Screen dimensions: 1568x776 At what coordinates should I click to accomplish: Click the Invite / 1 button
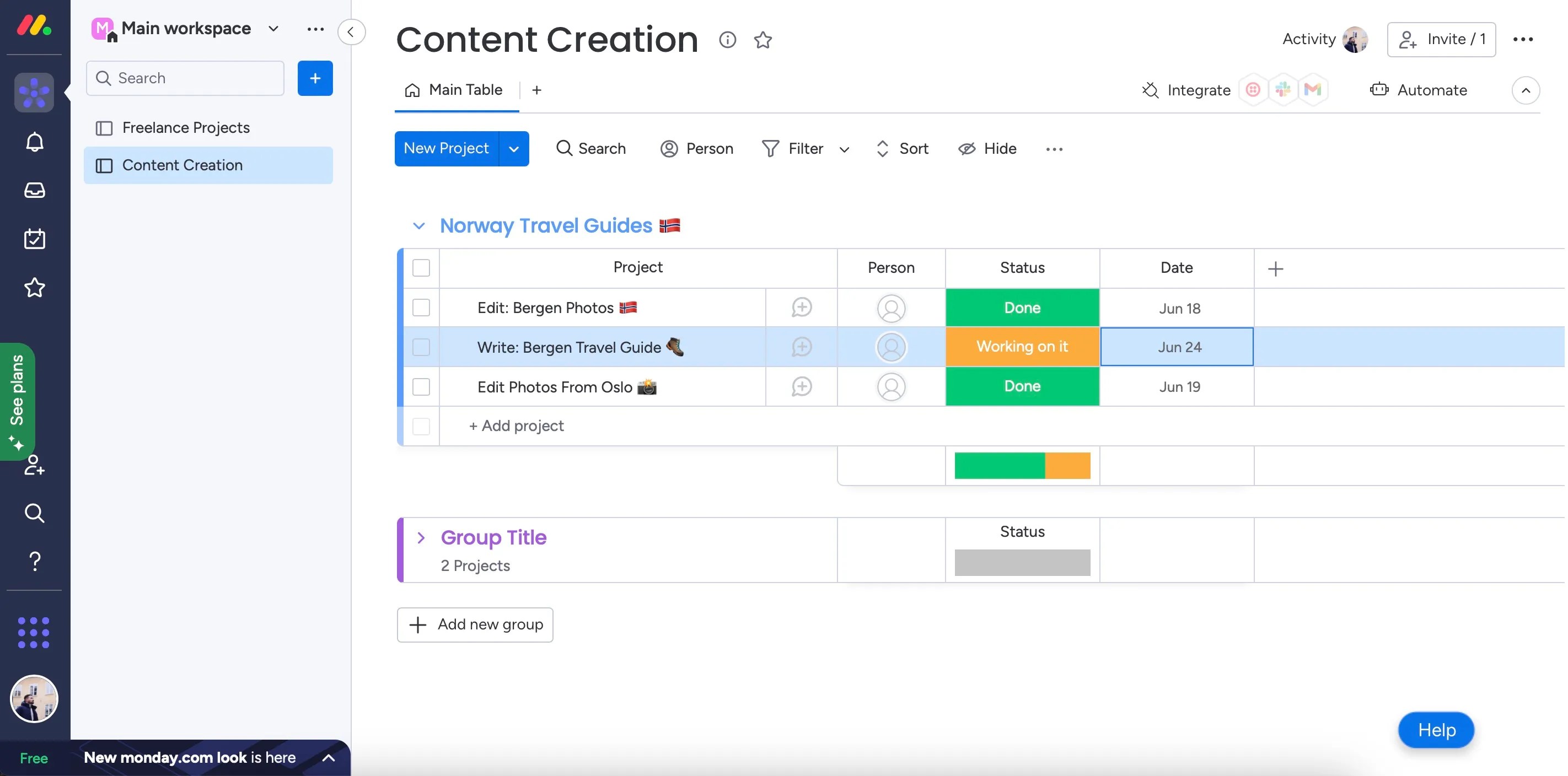(1441, 40)
